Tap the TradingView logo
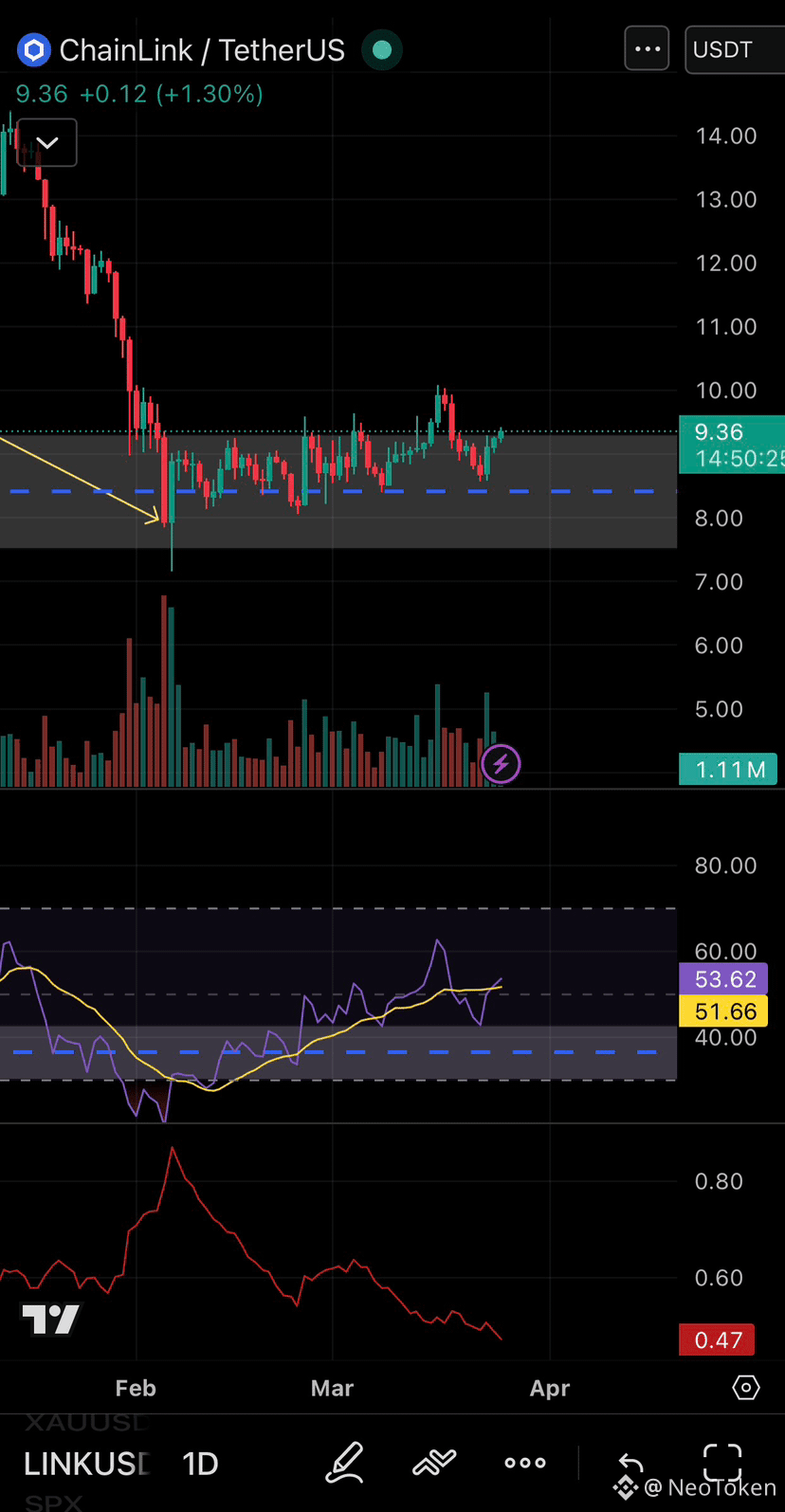The width and height of the screenshot is (785, 1512). (x=51, y=1319)
